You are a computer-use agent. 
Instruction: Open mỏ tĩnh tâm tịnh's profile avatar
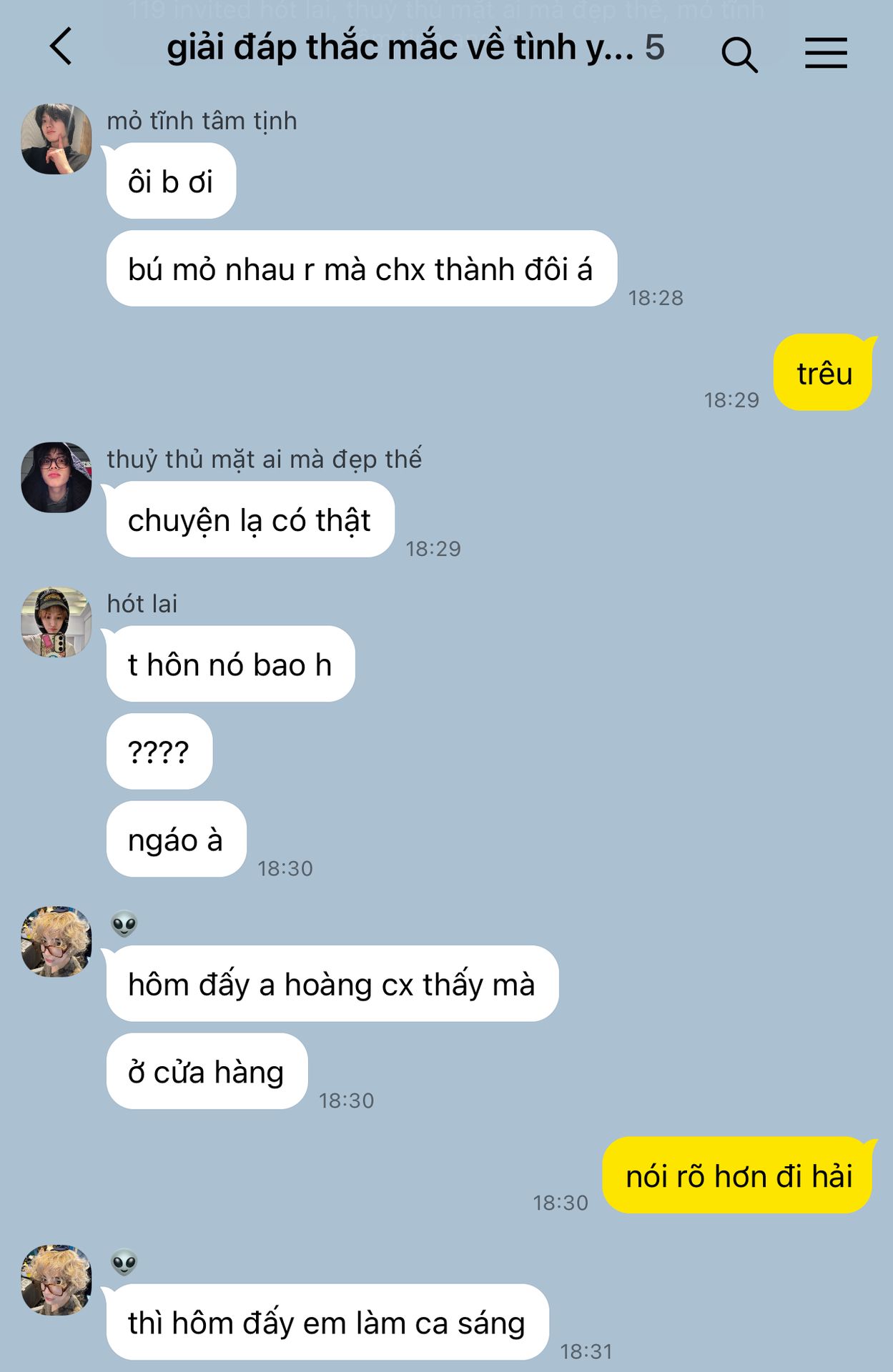tap(56, 139)
